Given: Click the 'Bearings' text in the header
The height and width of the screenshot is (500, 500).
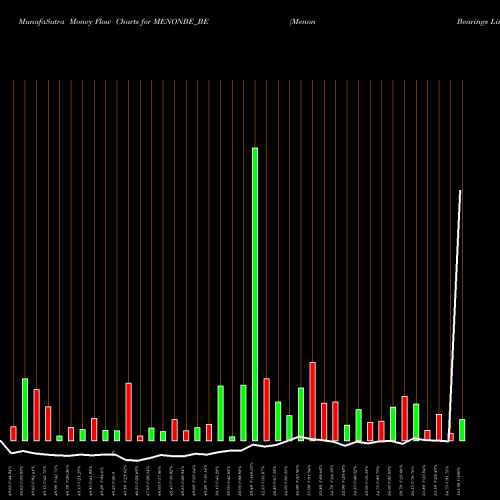Looking at the screenshot, I should point(472,22).
